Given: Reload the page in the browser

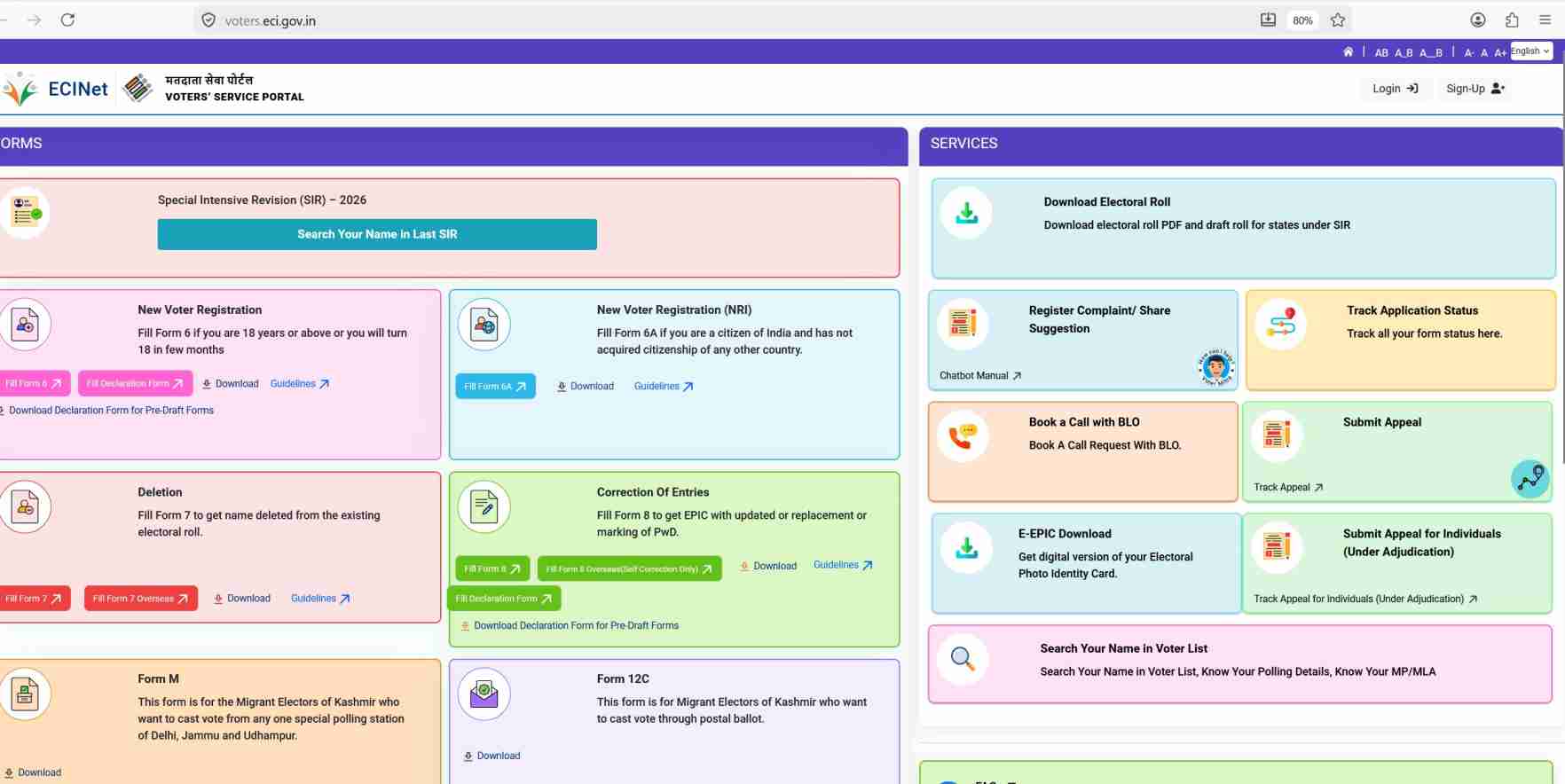Looking at the screenshot, I should 67,20.
